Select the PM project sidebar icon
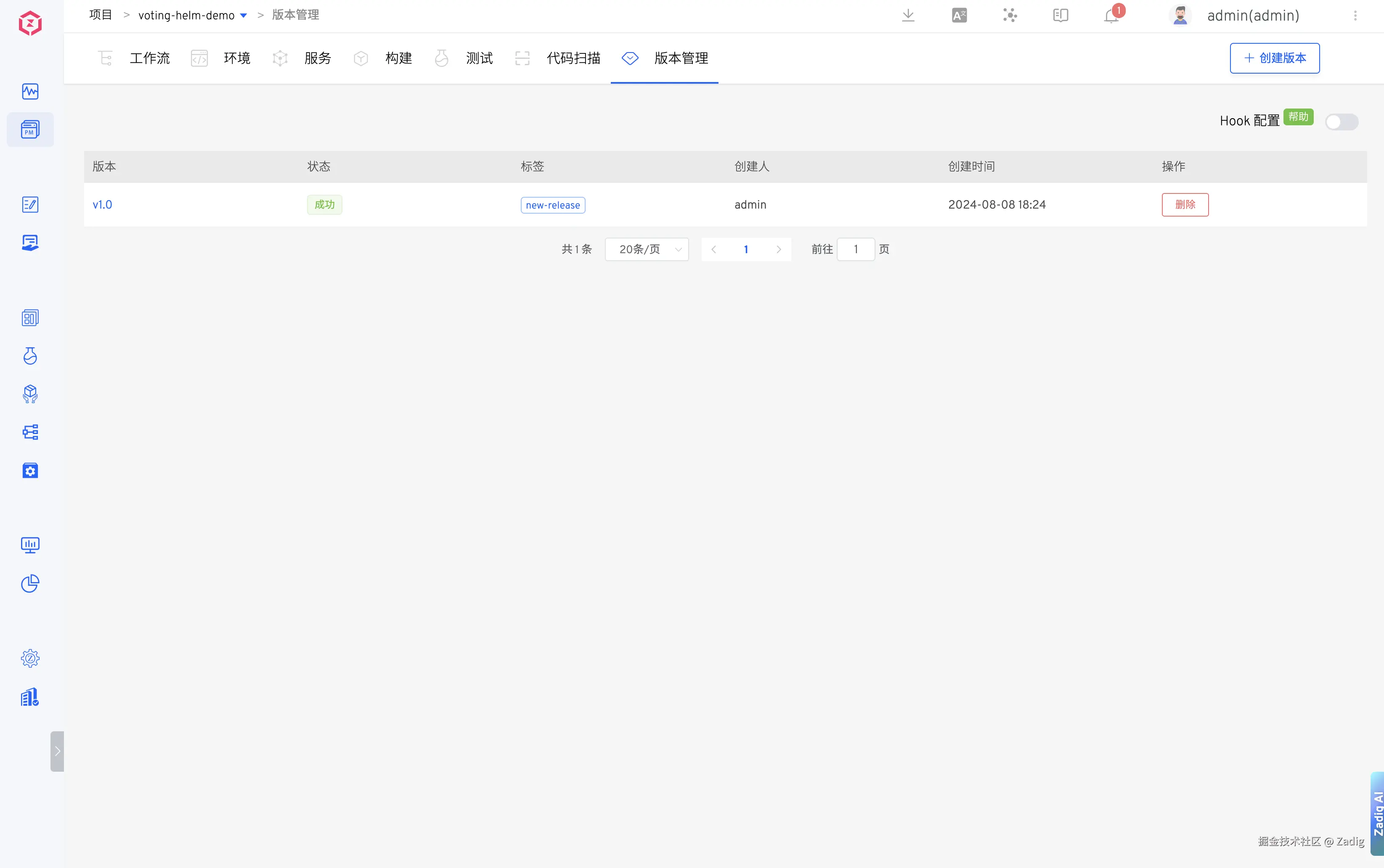The width and height of the screenshot is (1384, 868). [30, 129]
